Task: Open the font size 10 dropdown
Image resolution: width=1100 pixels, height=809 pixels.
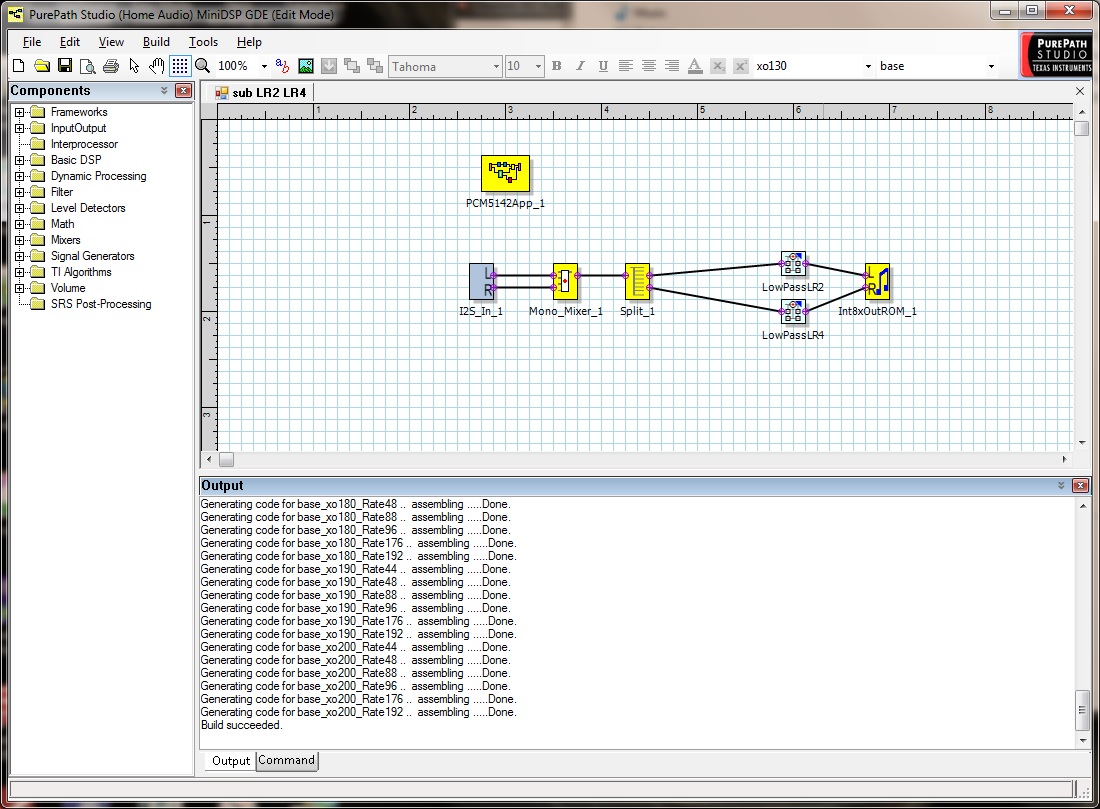Action: point(538,66)
